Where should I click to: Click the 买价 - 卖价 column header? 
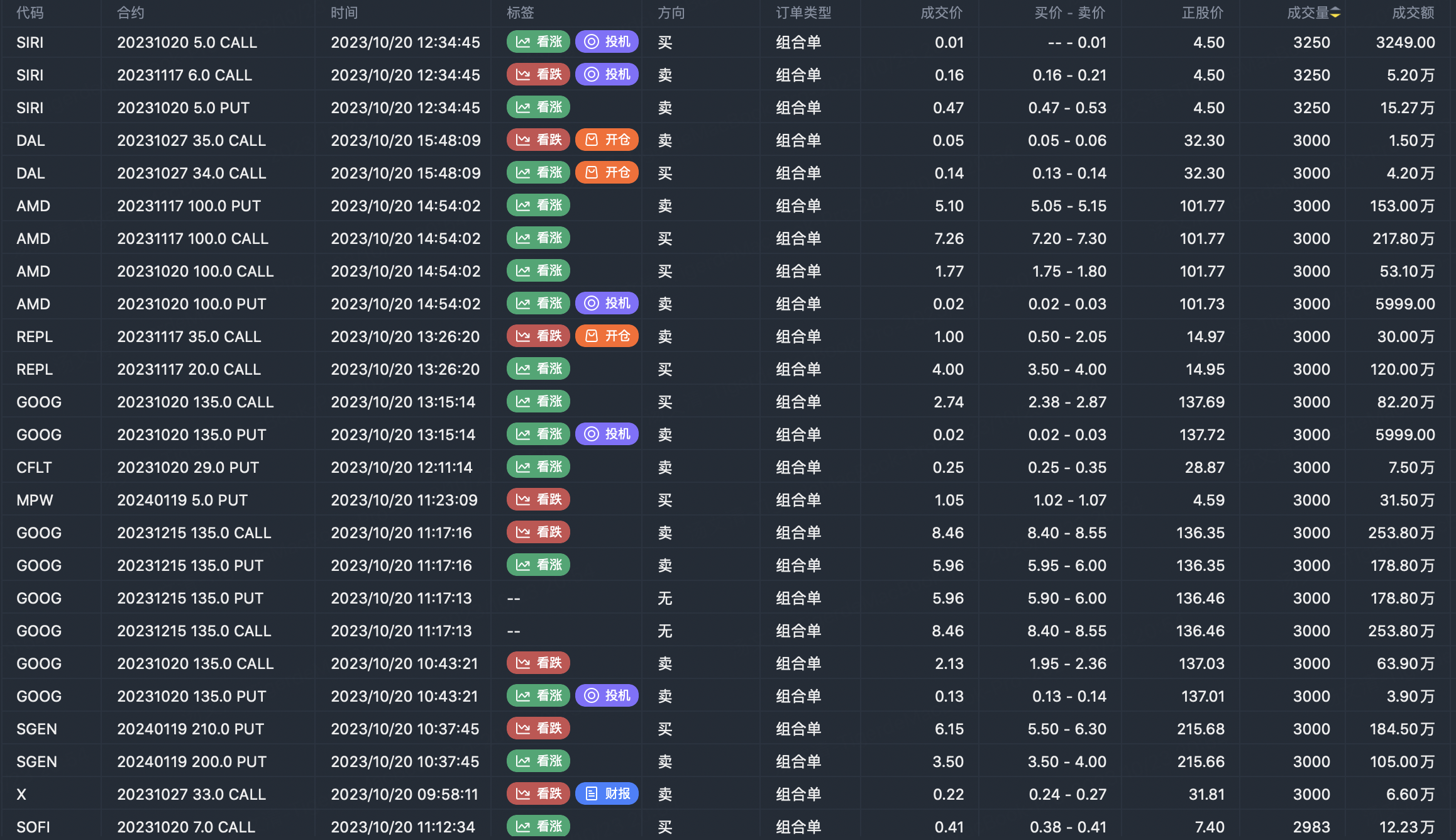(x=1070, y=13)
